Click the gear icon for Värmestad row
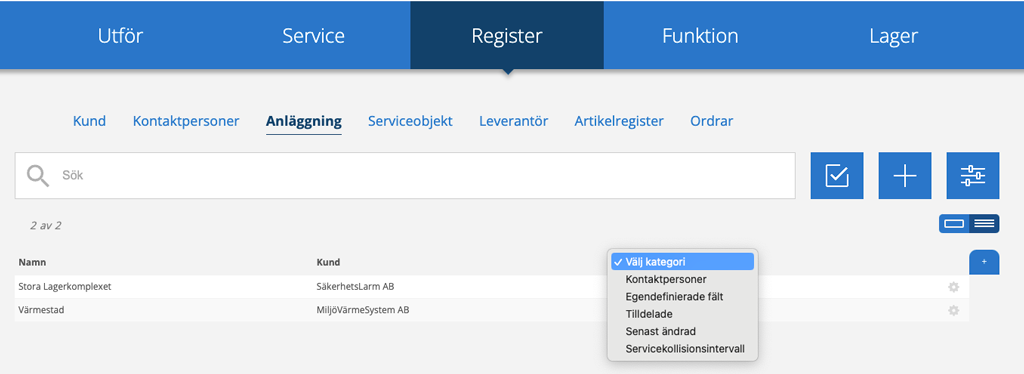This screenshot has height=374, width=1024. (953, 311)
